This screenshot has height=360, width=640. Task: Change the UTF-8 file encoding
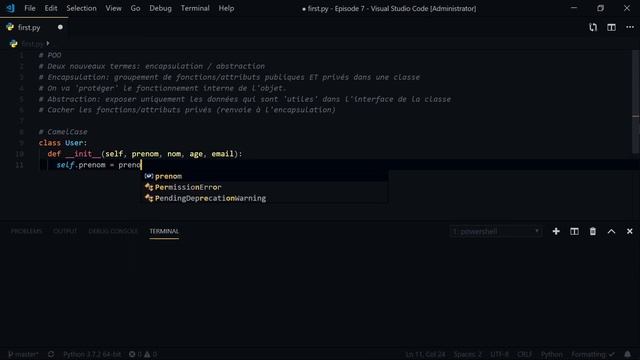499,354
